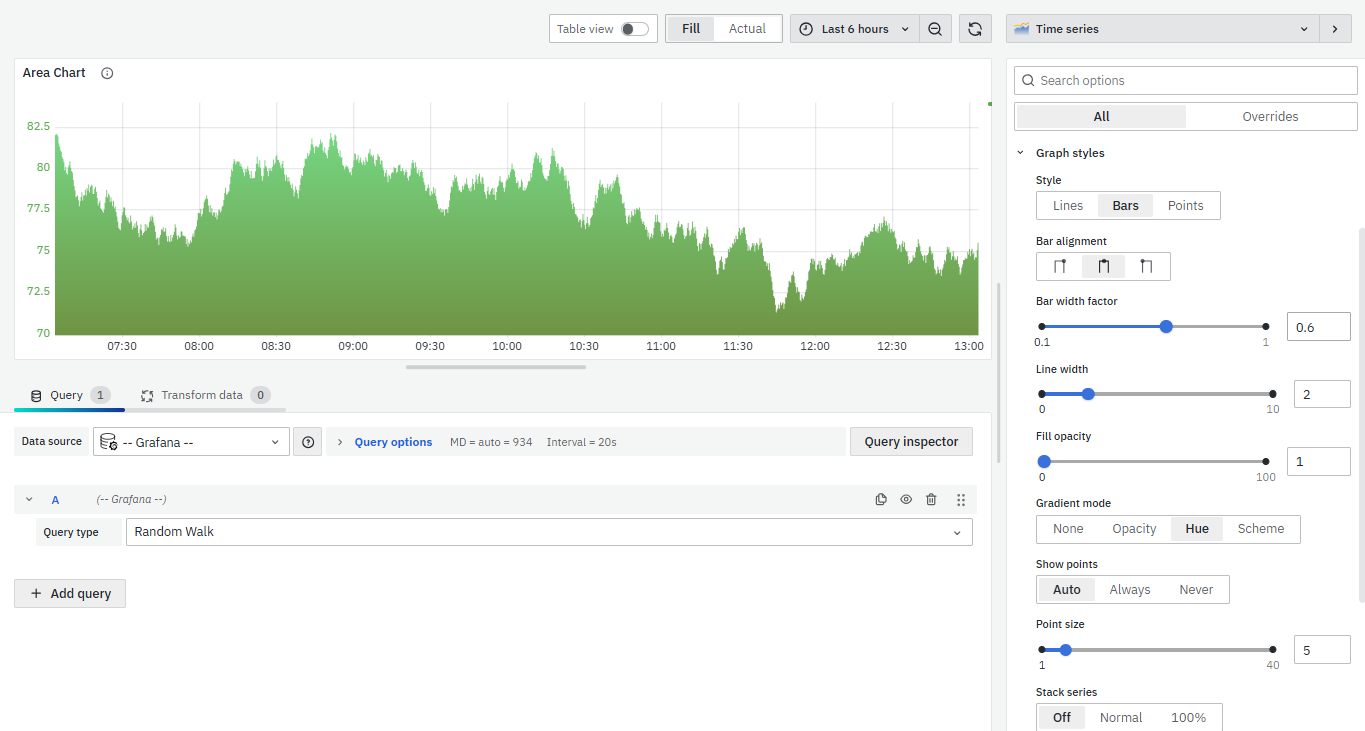Select Opacity gradient mode
Screen dimensions: 1365x731
[1134, 529]
